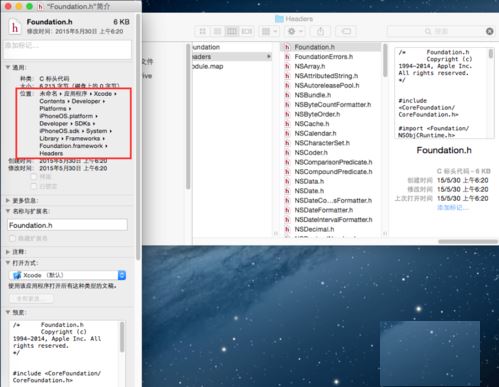Open the gear action menu
499x387 pixels.
click(295, 31)
